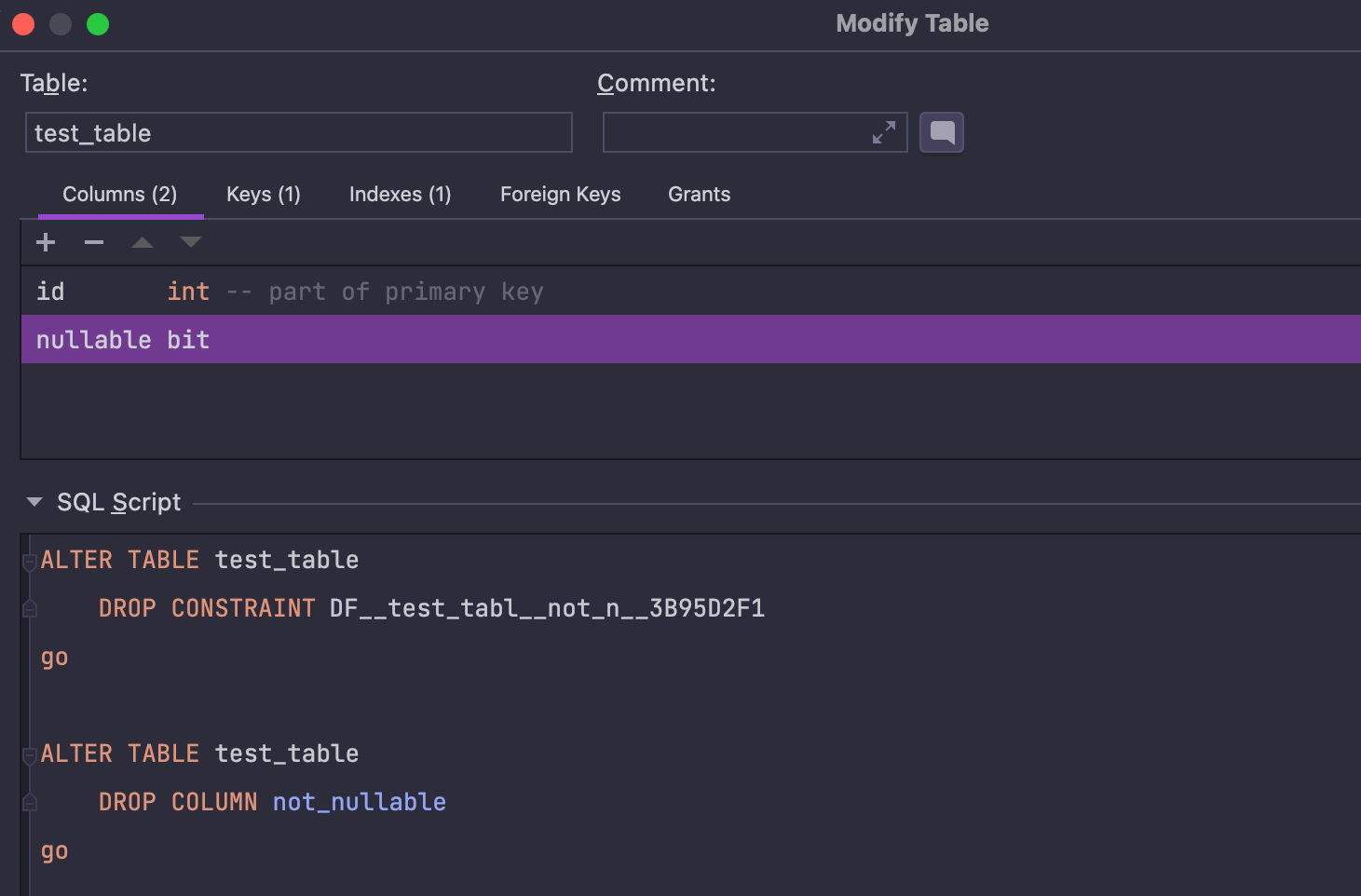Fold the first ALTER TABLE statement
This screenshot has width=1361, height=896.
point(30,561)
